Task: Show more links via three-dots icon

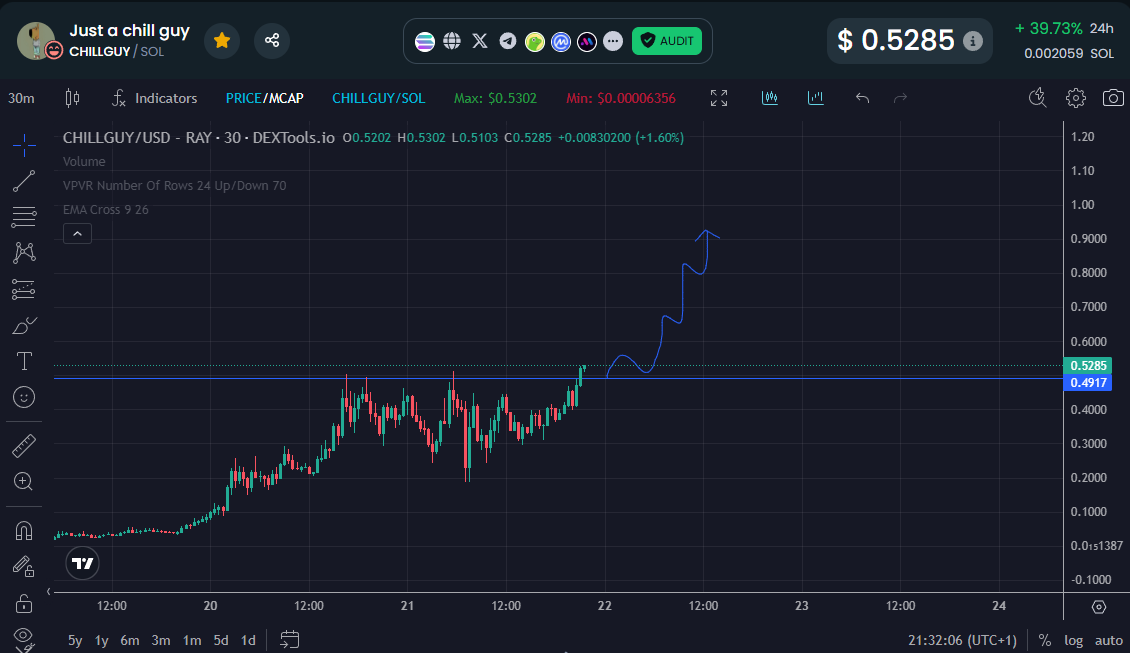Action: click(x=613, y=41)
